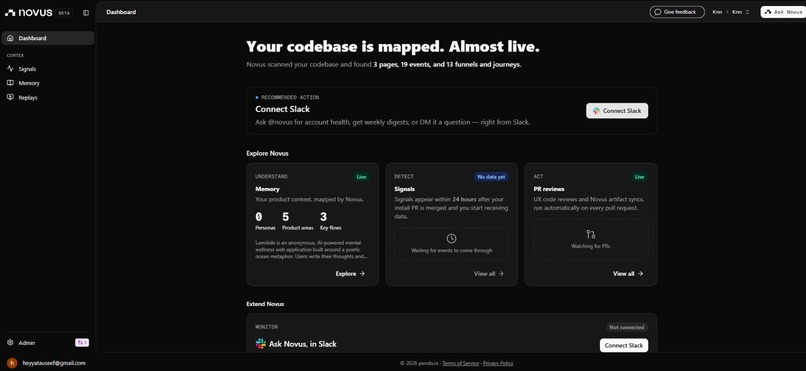Click the Signals pulse icon in sidebar
This screenshot has width=806, height=371.
tap(10, 68)
